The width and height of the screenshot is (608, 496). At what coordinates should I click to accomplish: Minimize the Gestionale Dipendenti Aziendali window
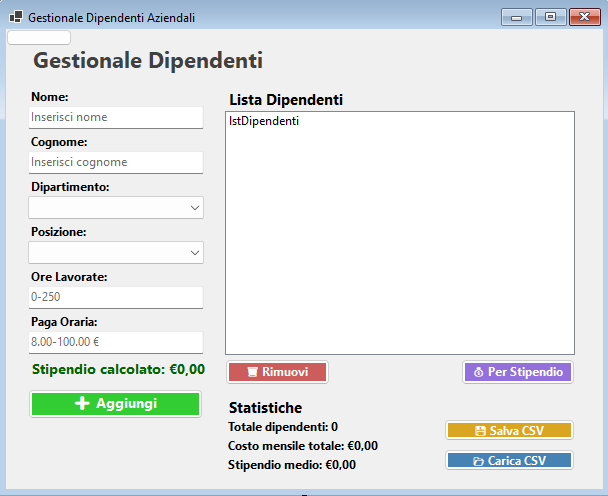point(516,17)
